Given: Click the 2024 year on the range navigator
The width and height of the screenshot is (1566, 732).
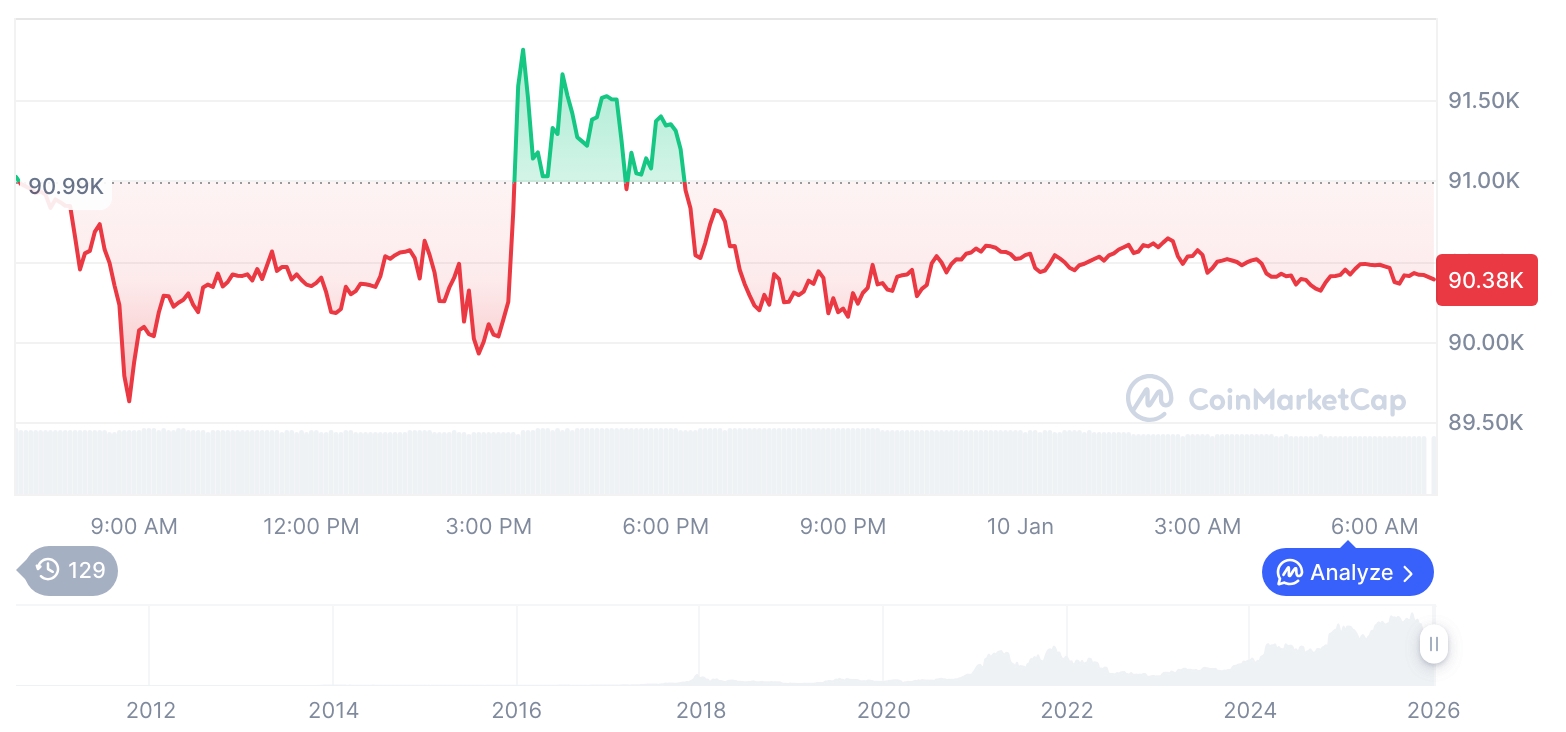Looking at the screenshot, I should click(x=1250, y=710).
